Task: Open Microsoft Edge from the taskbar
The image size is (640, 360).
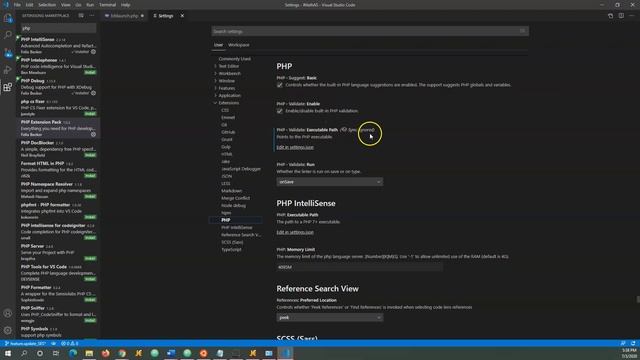Action: tap(73, 353)
